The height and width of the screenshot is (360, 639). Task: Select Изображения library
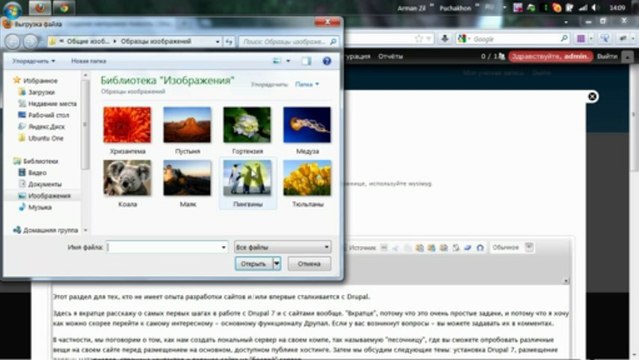[x=45, y=196]
